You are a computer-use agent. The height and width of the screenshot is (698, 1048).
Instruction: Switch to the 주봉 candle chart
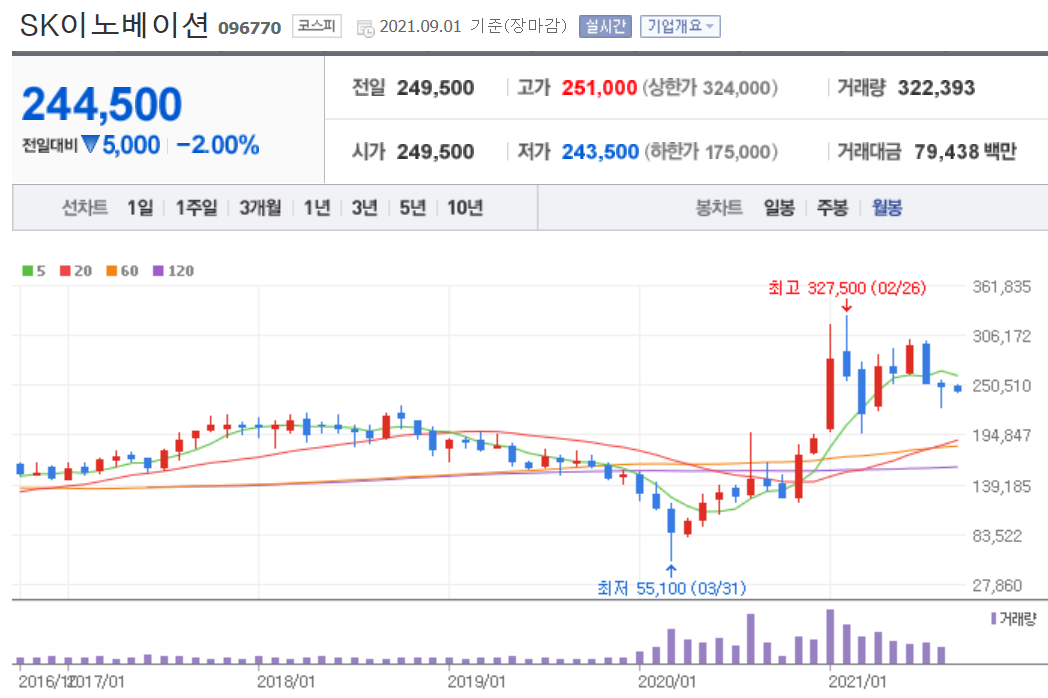coord(832,208)
